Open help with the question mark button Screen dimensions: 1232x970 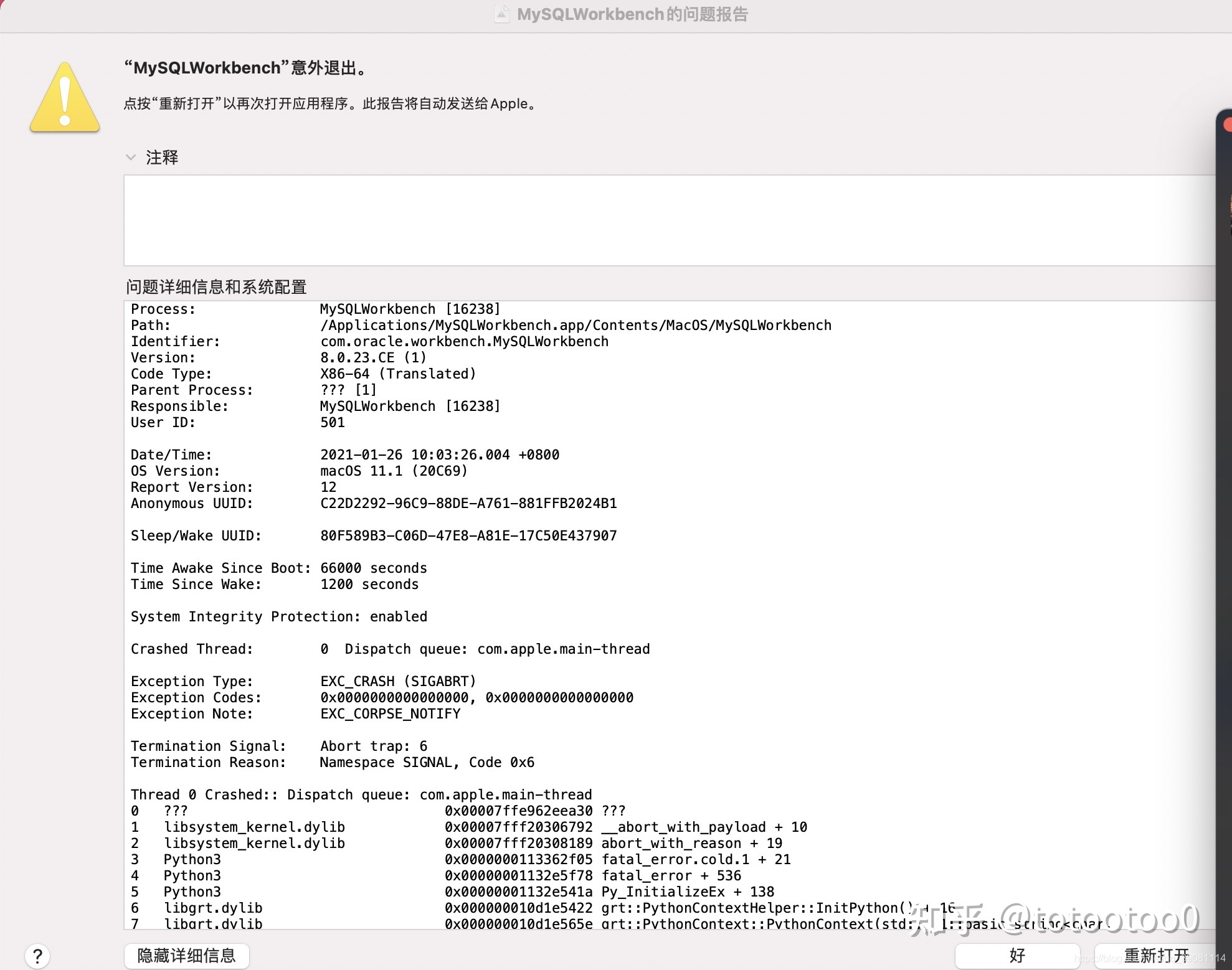[37, 956]
